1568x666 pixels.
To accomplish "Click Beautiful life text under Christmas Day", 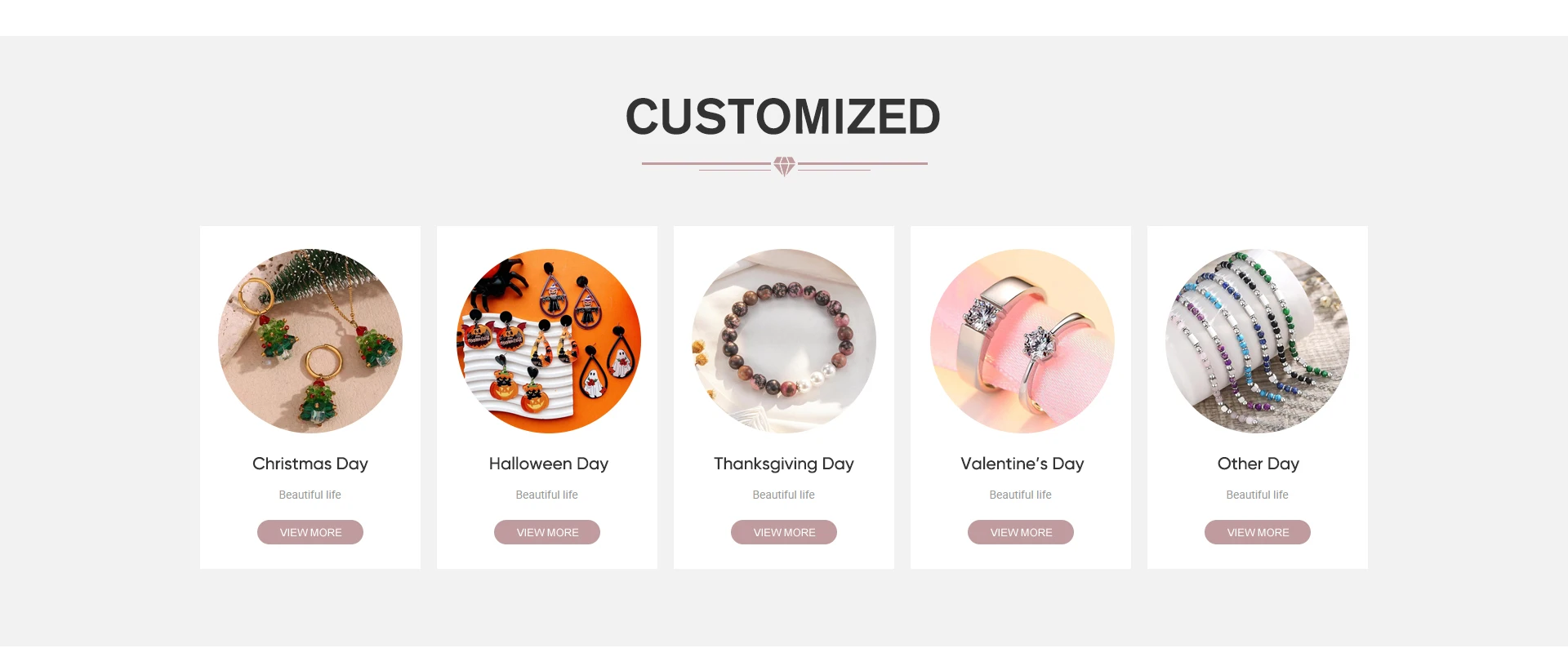I will click(x=310, y=495).
